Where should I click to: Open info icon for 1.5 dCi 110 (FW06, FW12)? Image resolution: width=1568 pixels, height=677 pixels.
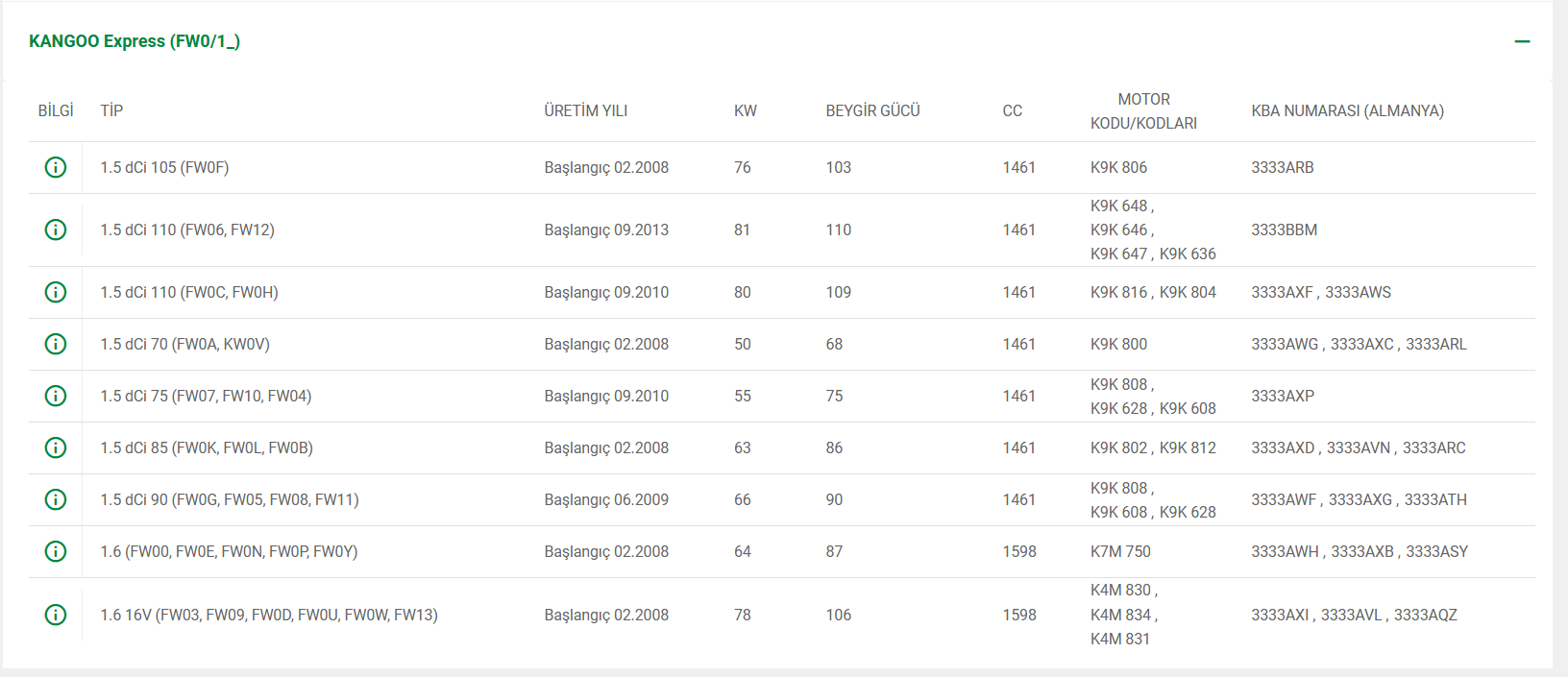[56, 230]
